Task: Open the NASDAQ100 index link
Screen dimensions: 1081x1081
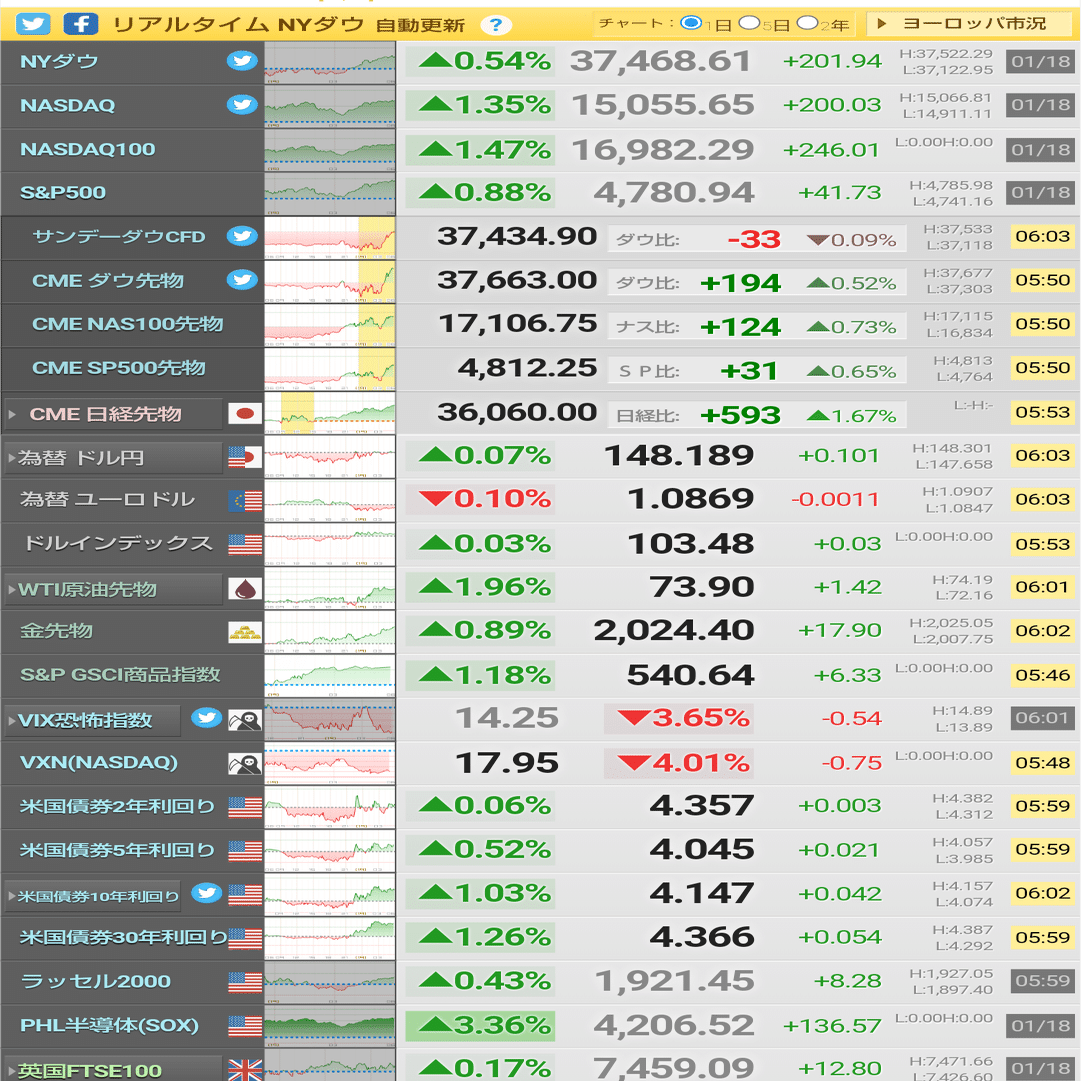Action: [x=88, y=149]
